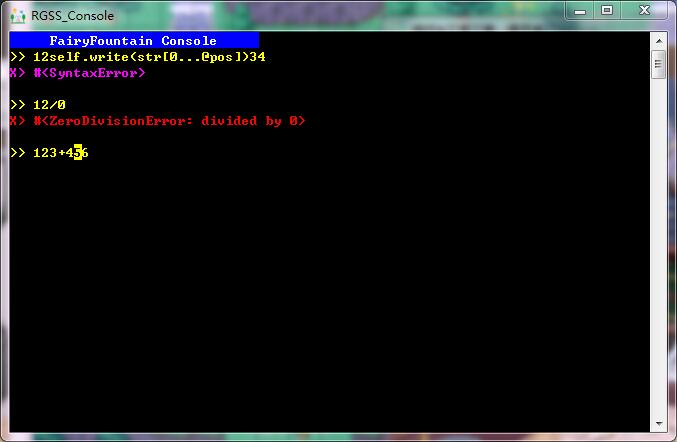Click the 12self.write(str[0...@pos])34 input line
677x442 pixels.
click(138, 57)
